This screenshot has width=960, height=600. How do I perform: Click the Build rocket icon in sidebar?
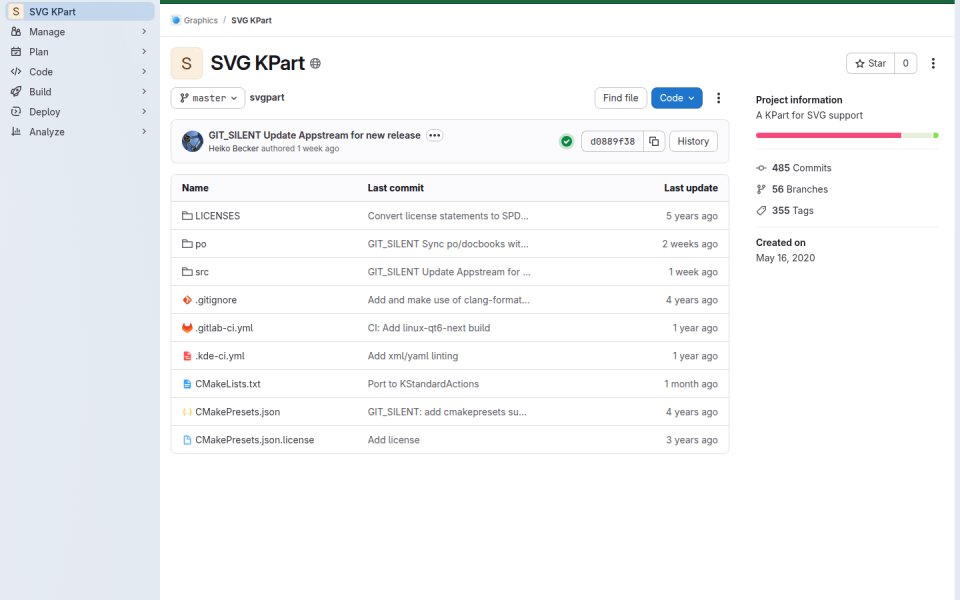coord(16,92)
